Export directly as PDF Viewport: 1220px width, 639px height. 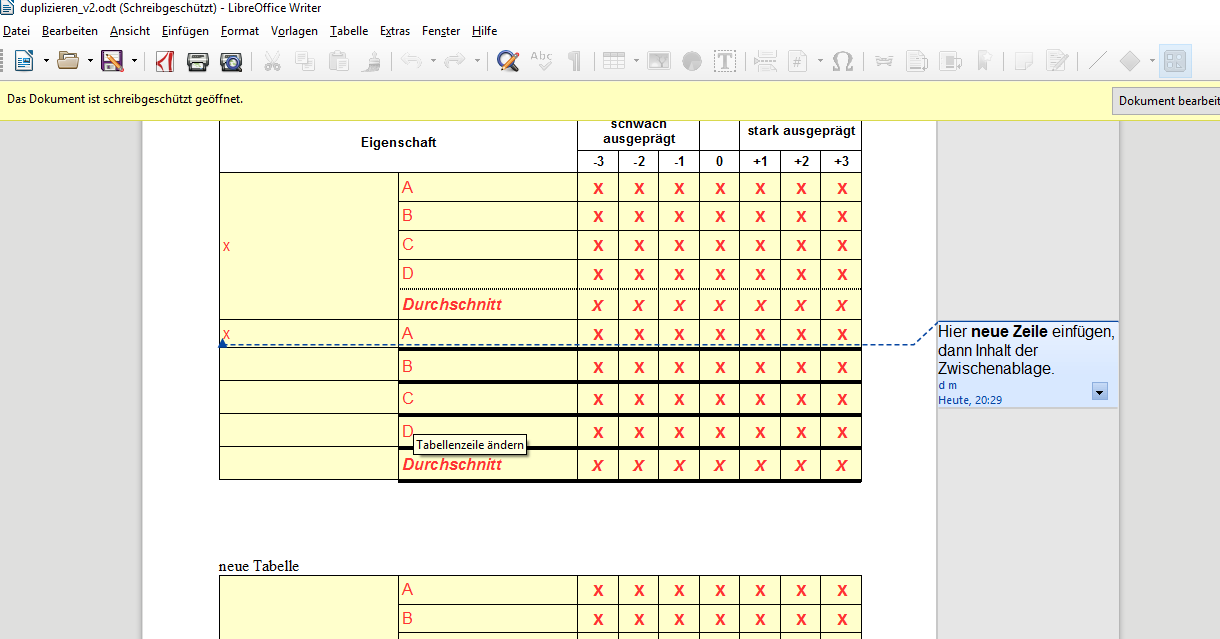click(165, 61)
